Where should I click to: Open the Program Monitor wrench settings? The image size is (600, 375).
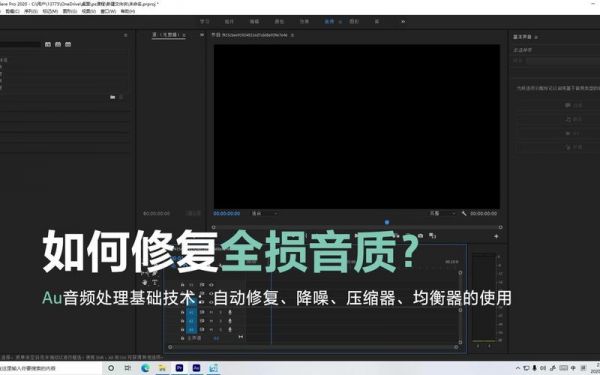point(464,213)
